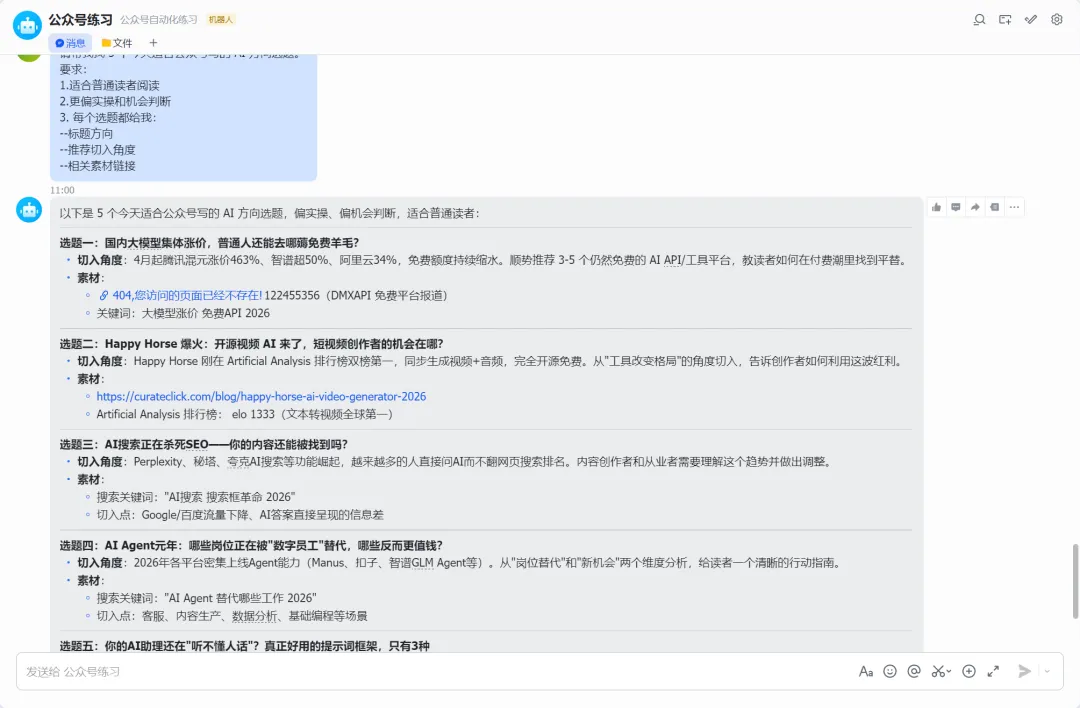Expand the message editor to full size
The image size is (1080, 708).
coord(993,671)
